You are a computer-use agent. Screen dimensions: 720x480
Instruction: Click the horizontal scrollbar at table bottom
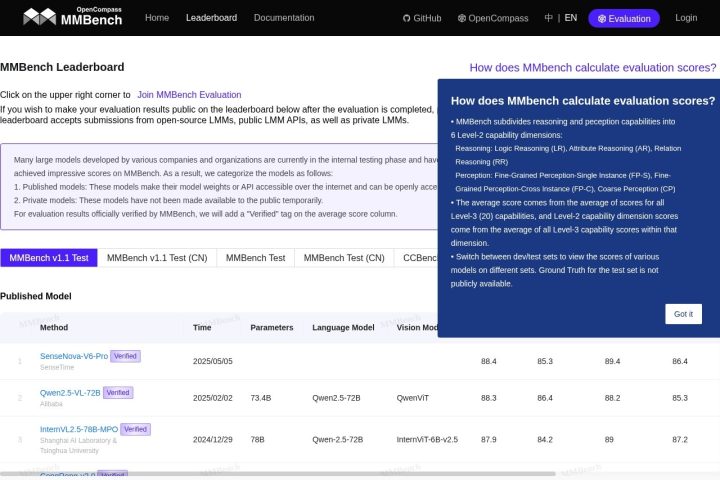(x=278, y=474)
